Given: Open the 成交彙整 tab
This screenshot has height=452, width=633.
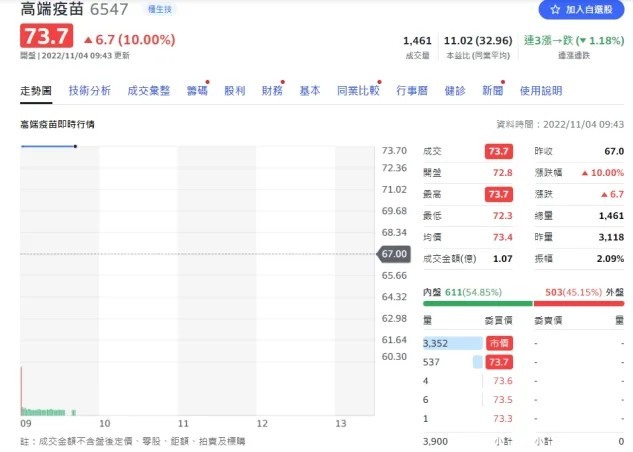Looking at the screenshot, I should [x=149, y=91].
